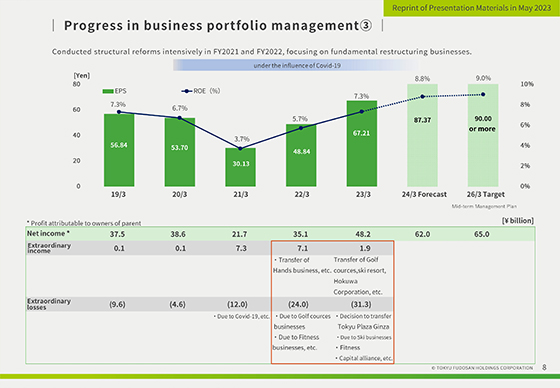The height and width of the screenshot is (388, 560).
Task: Click the extraordinary loss value (9.6)
Action: (117, 304)
